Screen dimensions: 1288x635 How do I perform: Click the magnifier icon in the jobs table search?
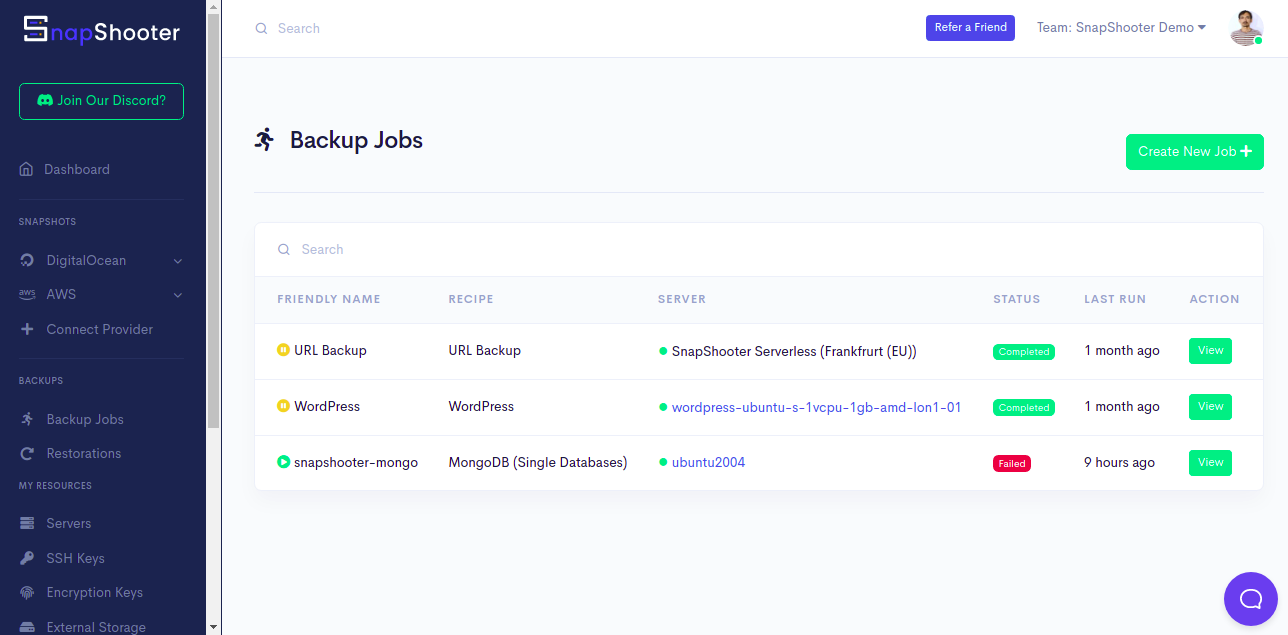click(284, 249)
